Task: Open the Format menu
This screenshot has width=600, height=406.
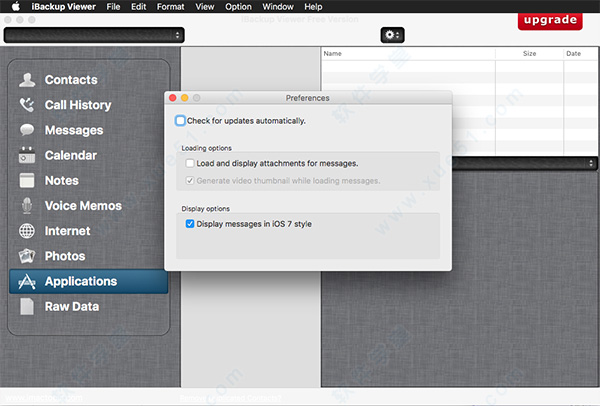Action: (171, 7)
